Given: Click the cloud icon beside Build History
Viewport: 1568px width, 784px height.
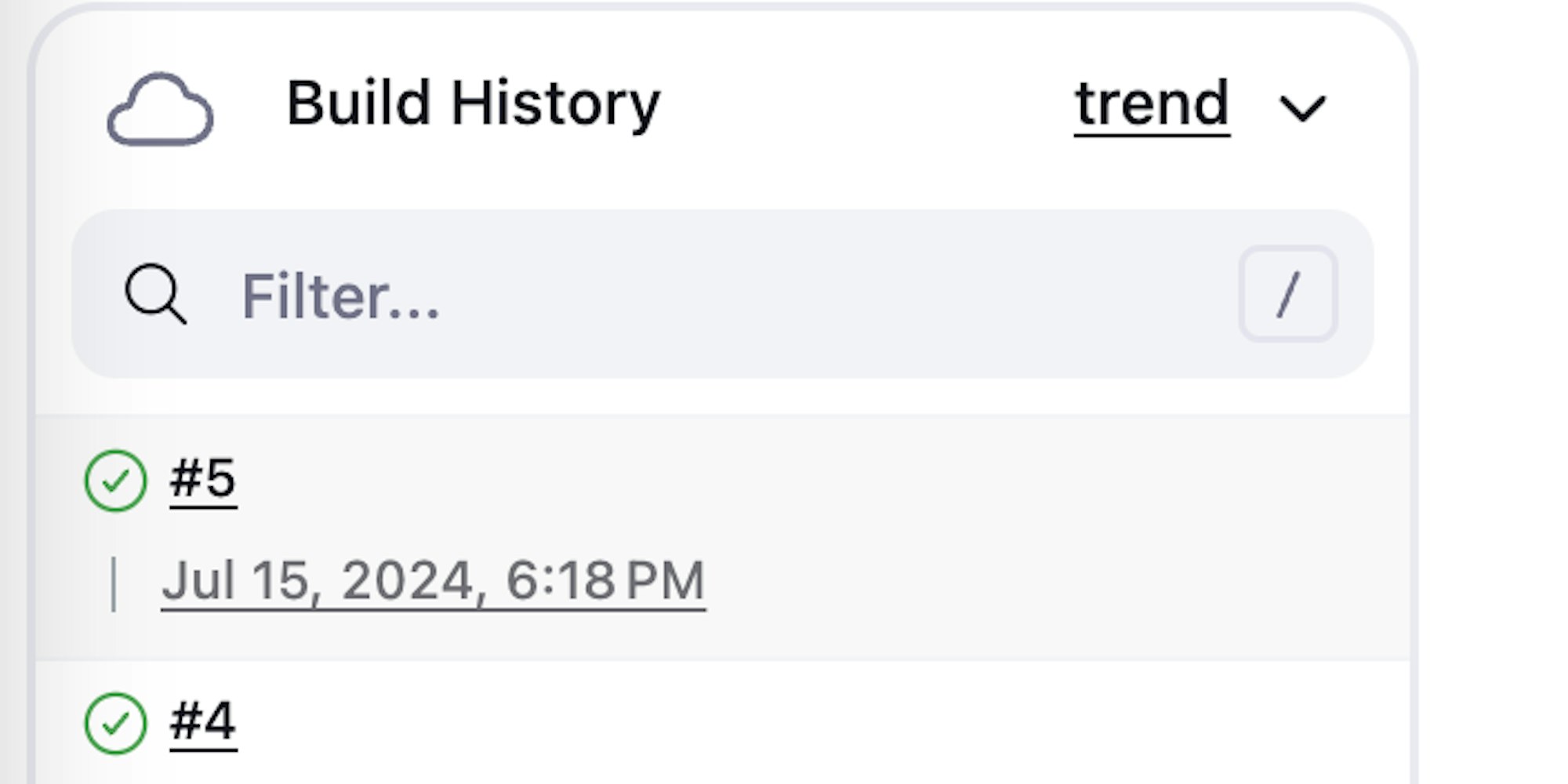Looking at the screenshot, I should click(x=160, y=109).
